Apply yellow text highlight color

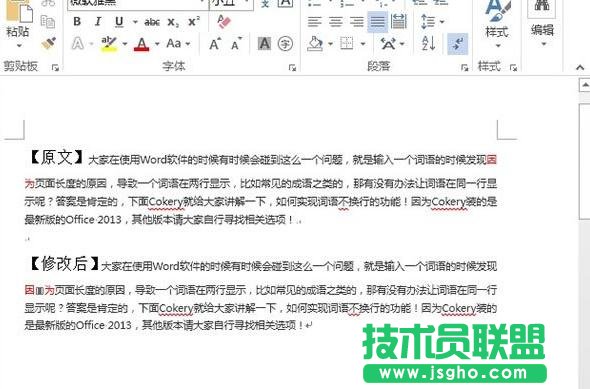click(x=109, y=44)
